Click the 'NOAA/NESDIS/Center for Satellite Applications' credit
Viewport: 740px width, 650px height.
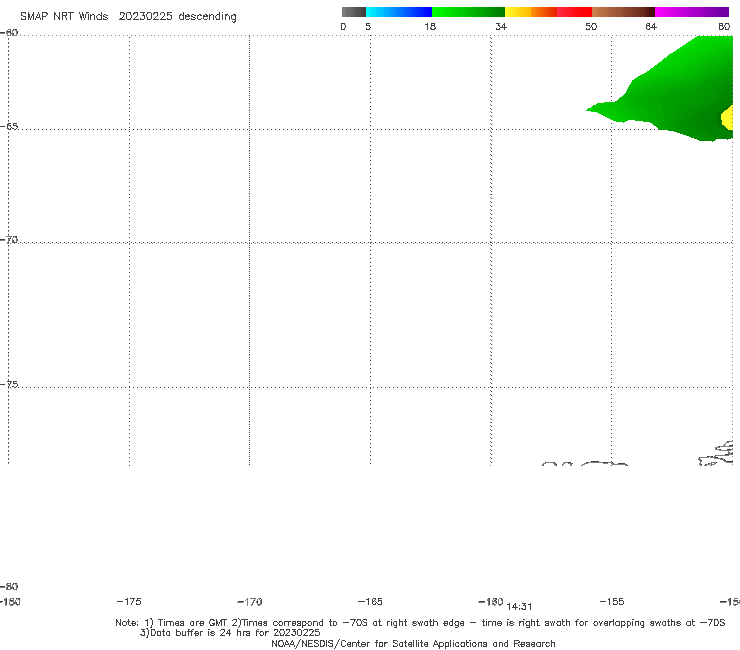pyautogui.click(x=413, y=644)
